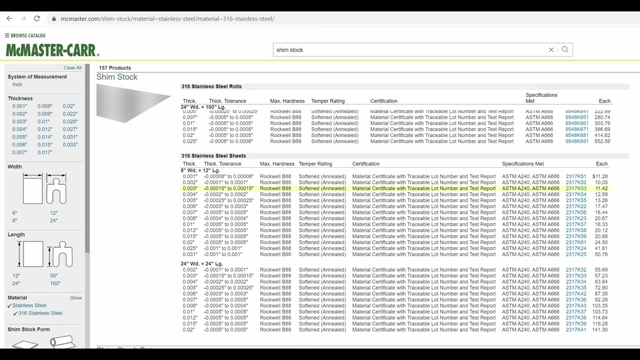Click the Shim Stock heading
The width and height of the screenshot is (640, 360).
(x=117, y=77)
